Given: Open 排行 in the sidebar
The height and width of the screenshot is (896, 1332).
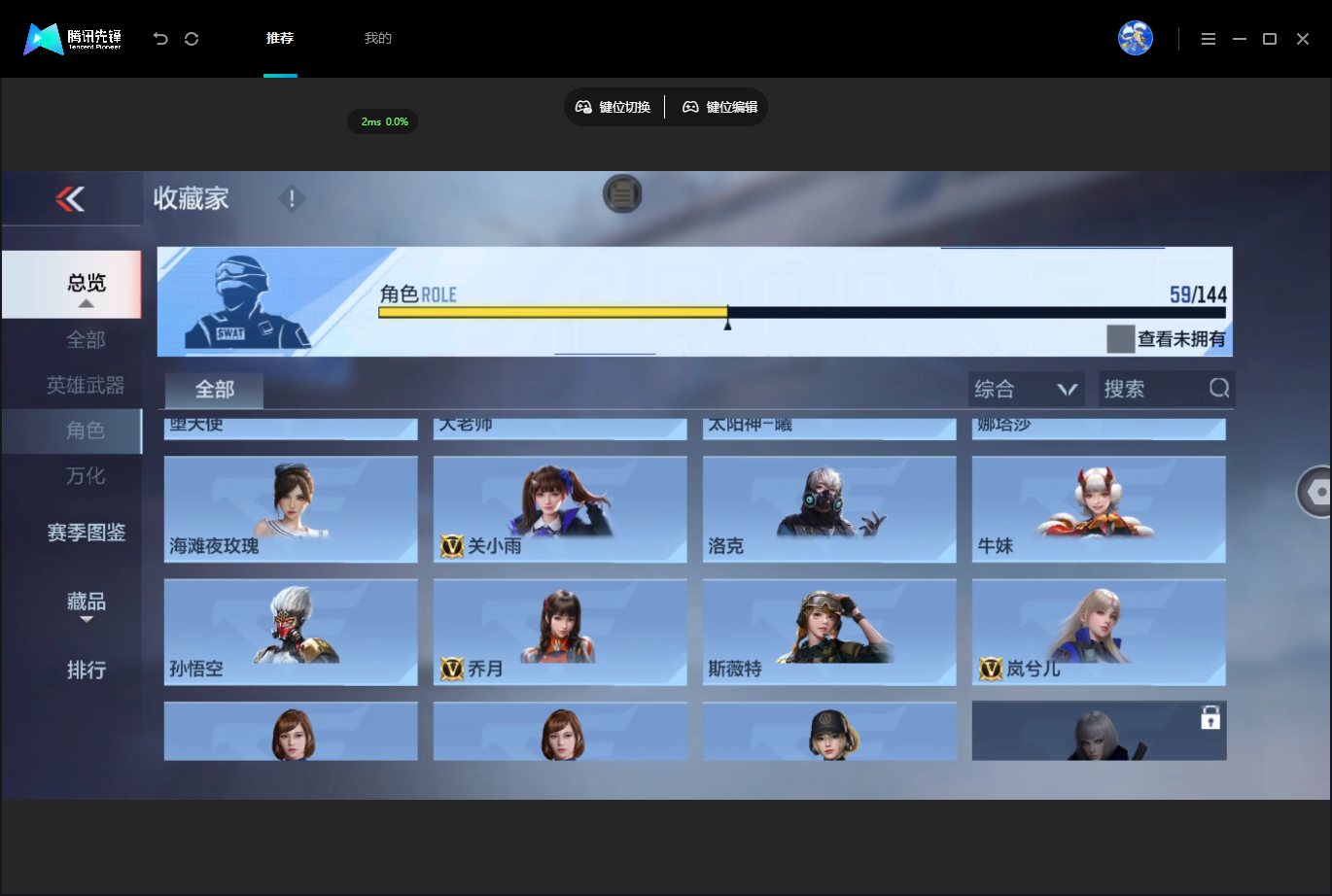Looking at the screenshot, I should pos(86,671).
